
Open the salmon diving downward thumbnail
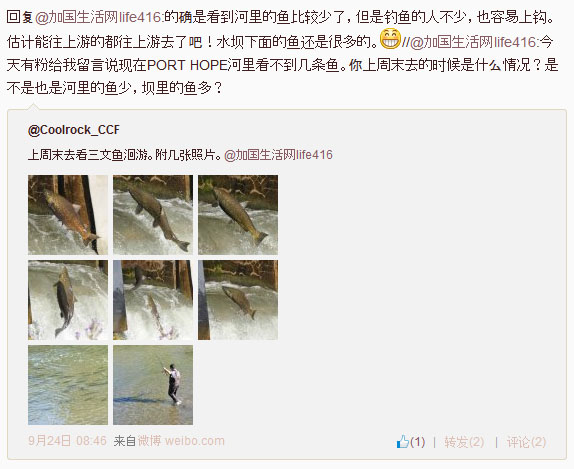[238, 300]
